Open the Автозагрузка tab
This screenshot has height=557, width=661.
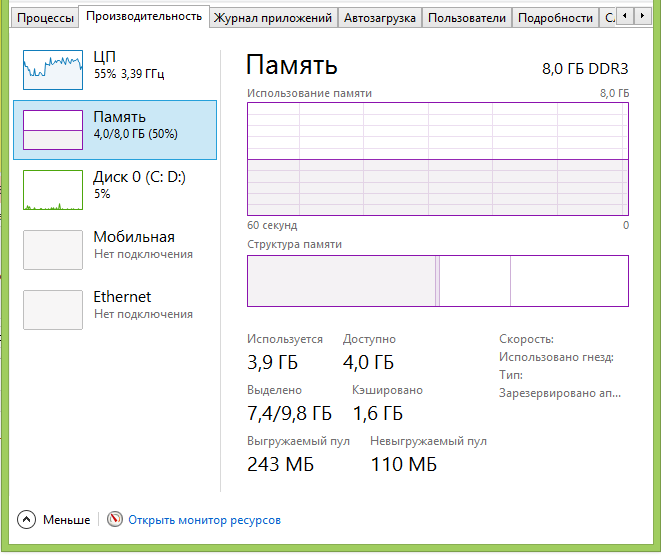coord(379,18)
